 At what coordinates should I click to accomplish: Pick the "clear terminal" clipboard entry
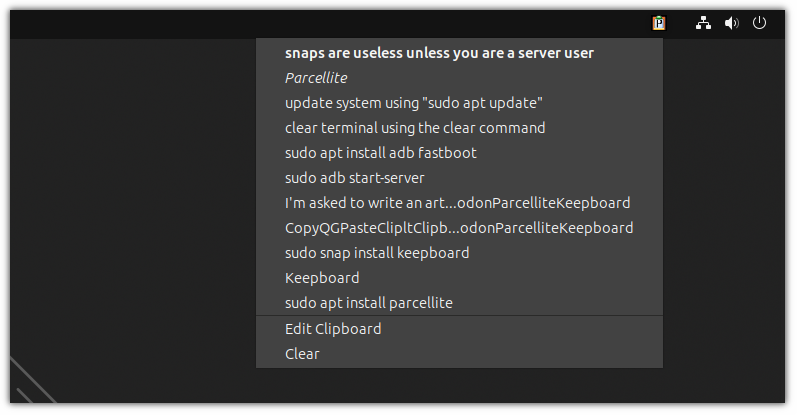click(415, 127)
